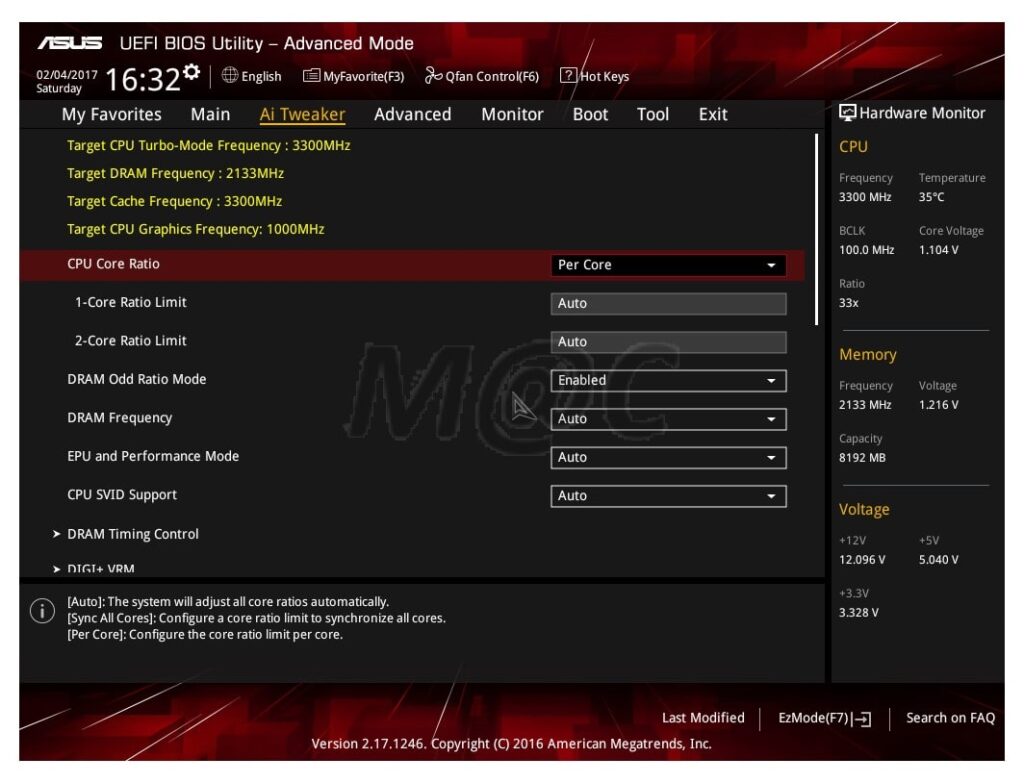
Task: Open the Advanced tab
Action: coord(413,114)
